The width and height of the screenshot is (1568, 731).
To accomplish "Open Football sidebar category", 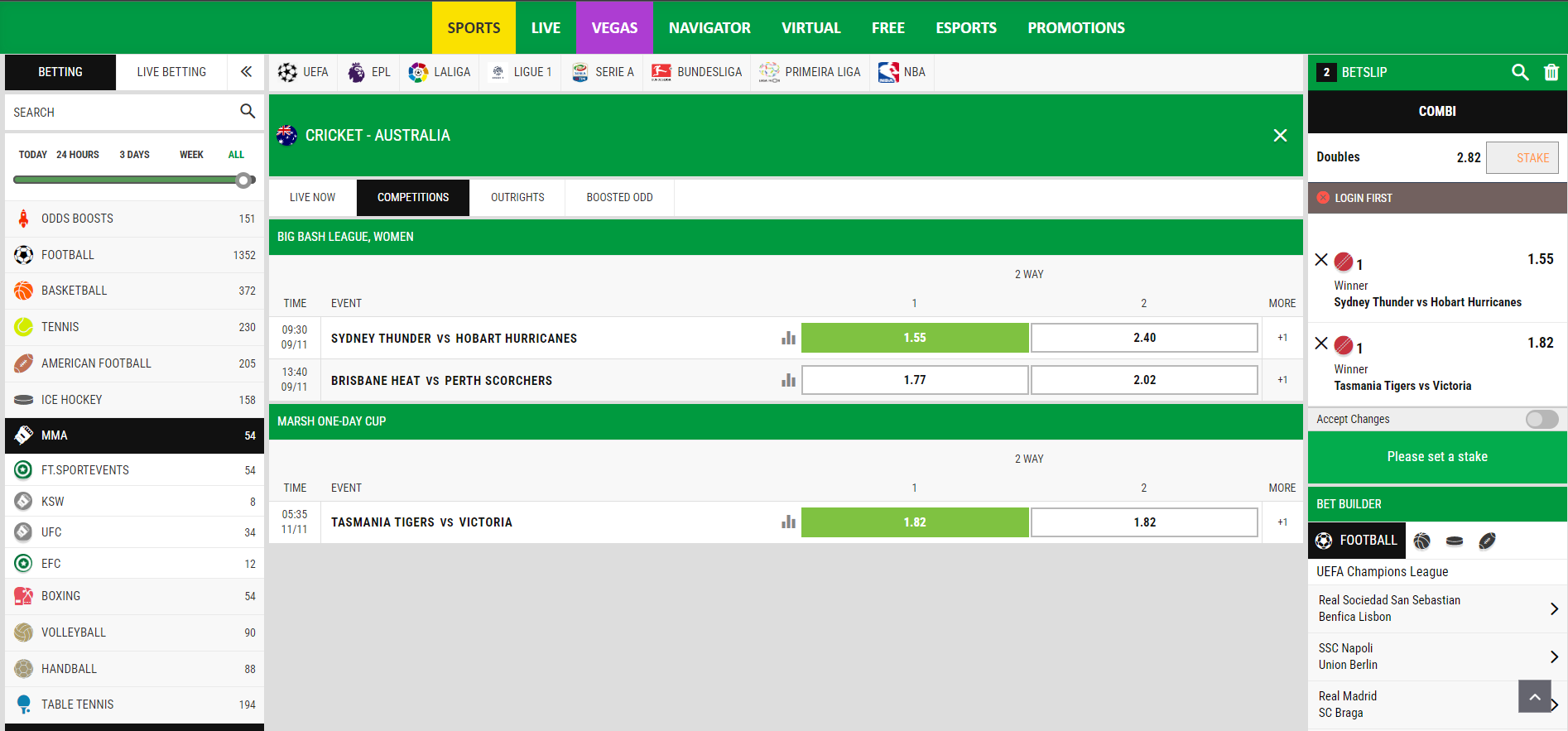I will 135,255.
